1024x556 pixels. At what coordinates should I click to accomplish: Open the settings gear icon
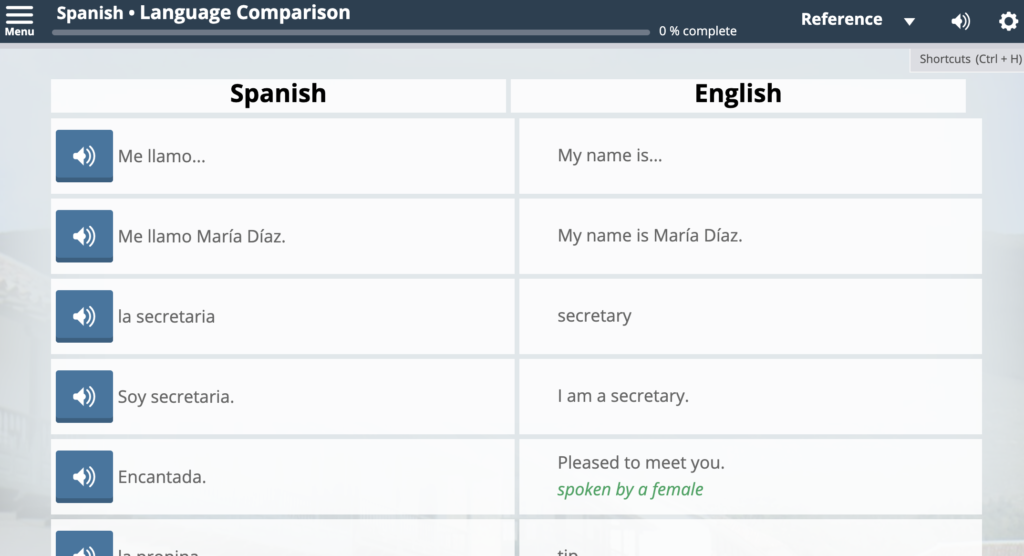(x=1008, y=21)
